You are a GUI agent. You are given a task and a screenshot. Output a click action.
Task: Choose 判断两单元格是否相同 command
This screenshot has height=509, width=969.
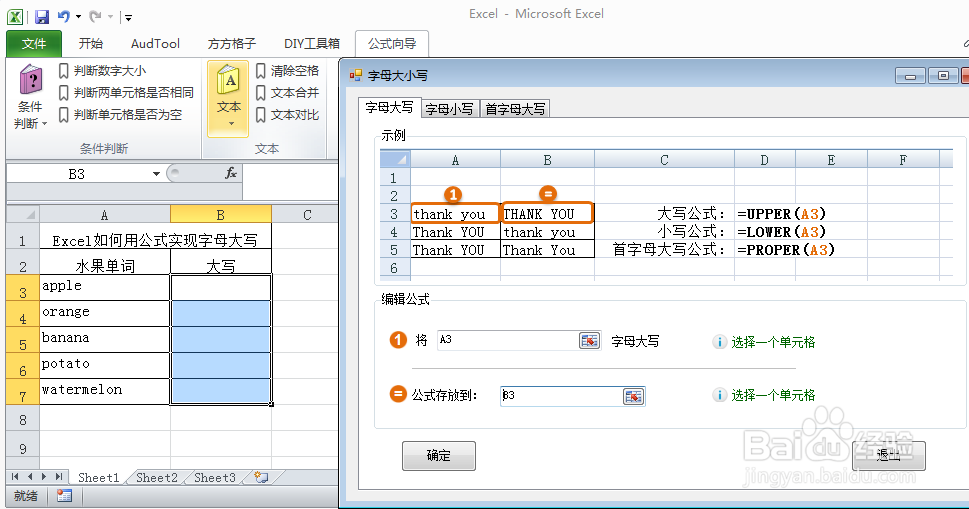point(126,93)
